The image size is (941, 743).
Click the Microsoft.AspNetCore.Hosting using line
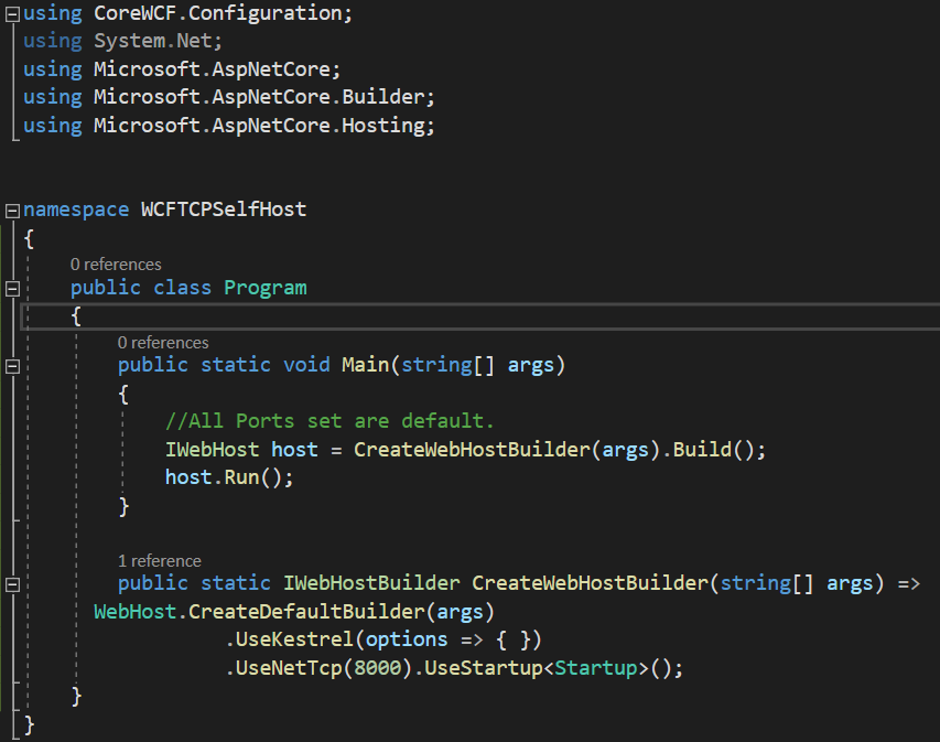pyautogui.click(x=230, y=125)
